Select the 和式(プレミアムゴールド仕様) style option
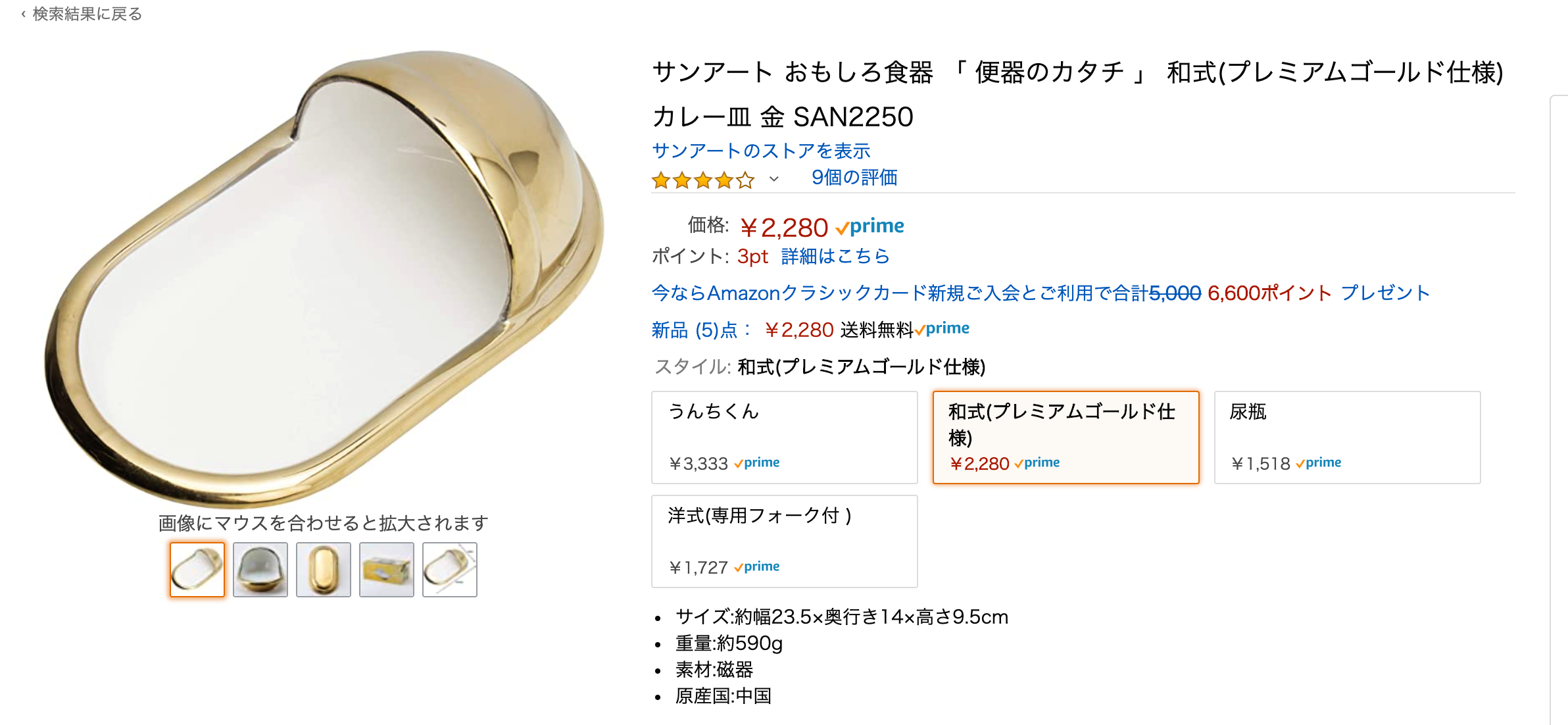The width and height of the screenshot is (1568, 725). [x=1066, y=438]
